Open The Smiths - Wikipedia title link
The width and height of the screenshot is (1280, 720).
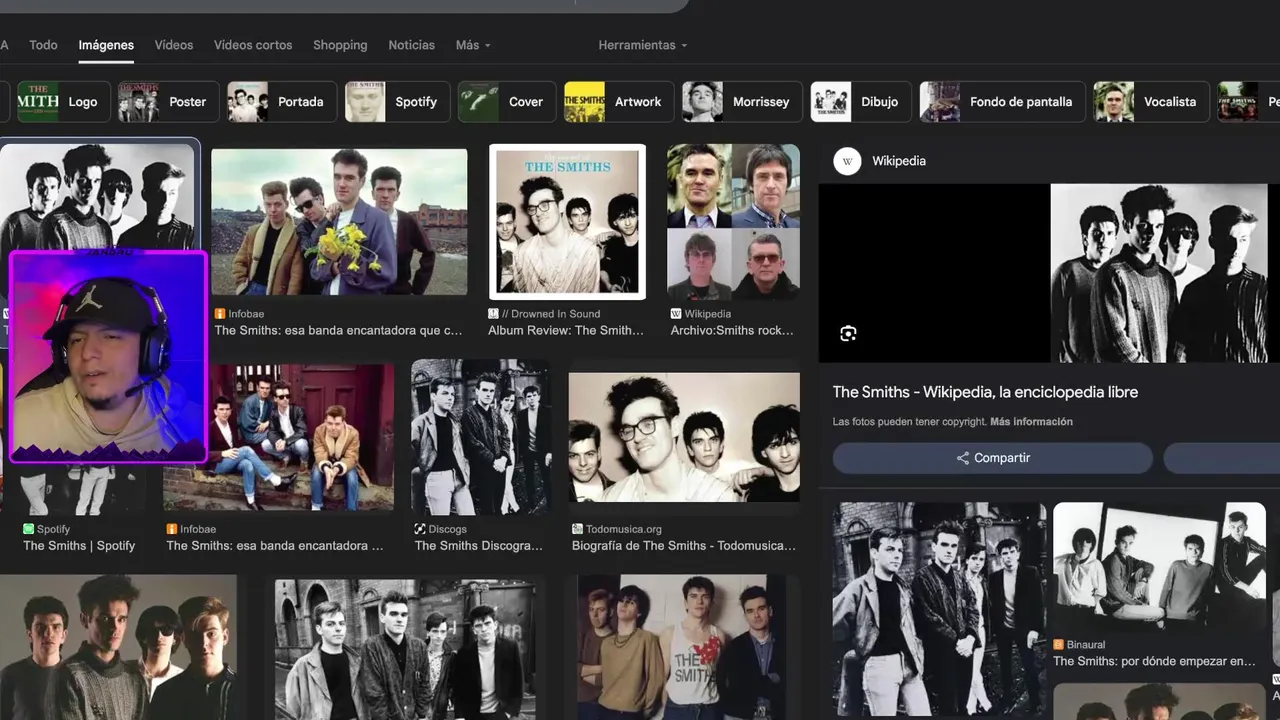tap(985, 392)
